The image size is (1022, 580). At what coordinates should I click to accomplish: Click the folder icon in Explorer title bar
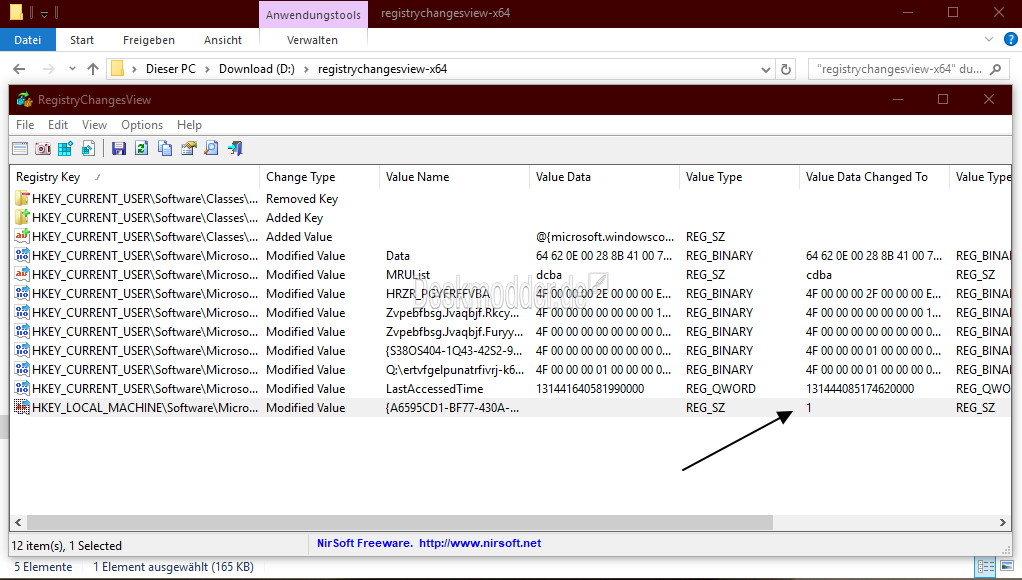coord(16,12)
